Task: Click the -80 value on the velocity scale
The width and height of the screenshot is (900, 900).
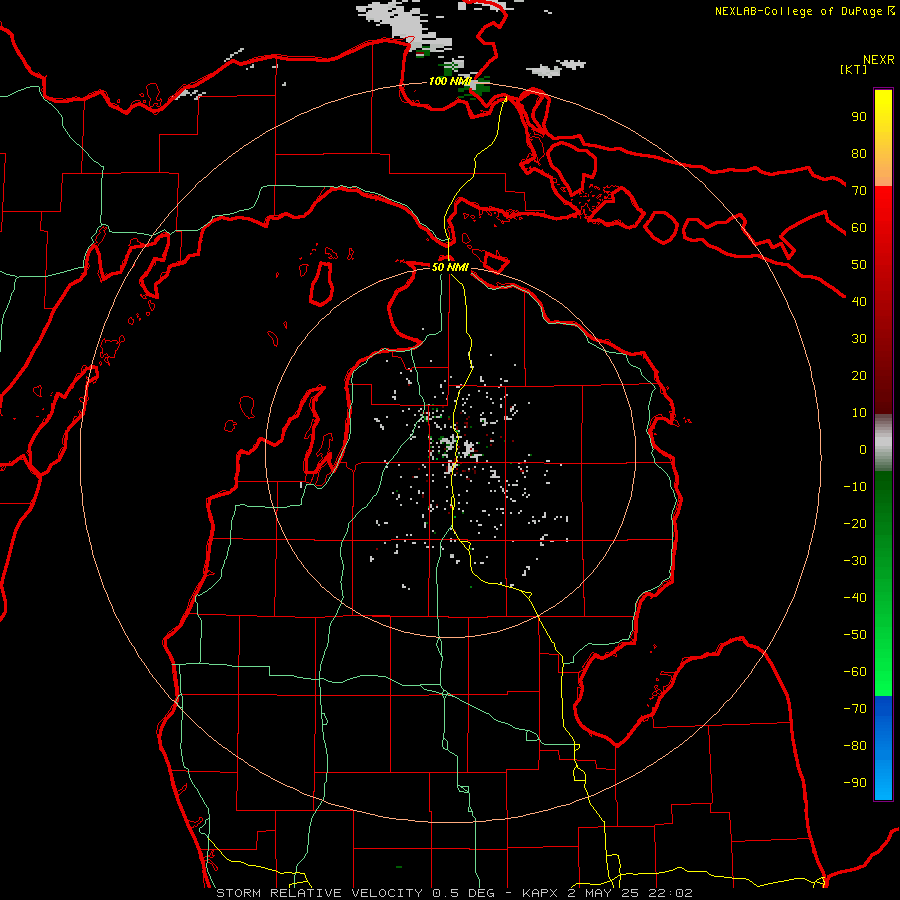Action: click(855, 746)
